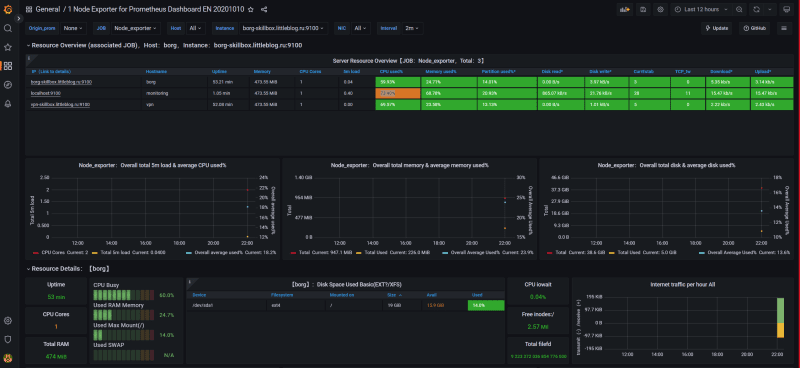Add a new panel with the chart-plus icon
Viewport: 800px width, 368px height.
tap(624, 9)
